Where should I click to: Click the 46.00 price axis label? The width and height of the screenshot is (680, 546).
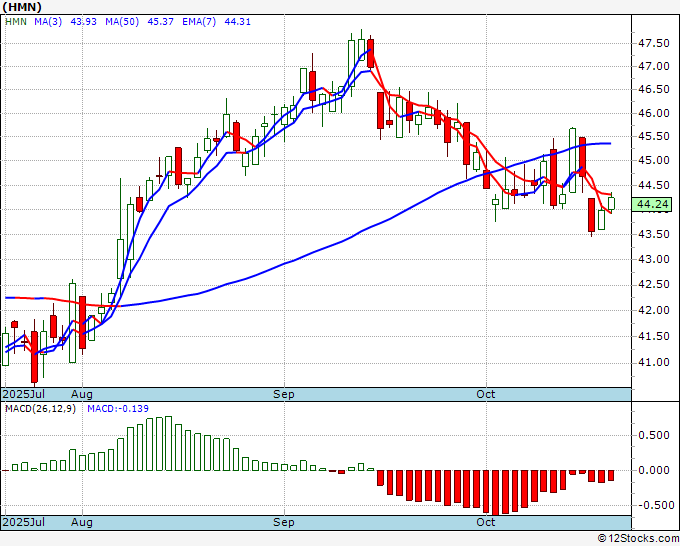[654, 113]
